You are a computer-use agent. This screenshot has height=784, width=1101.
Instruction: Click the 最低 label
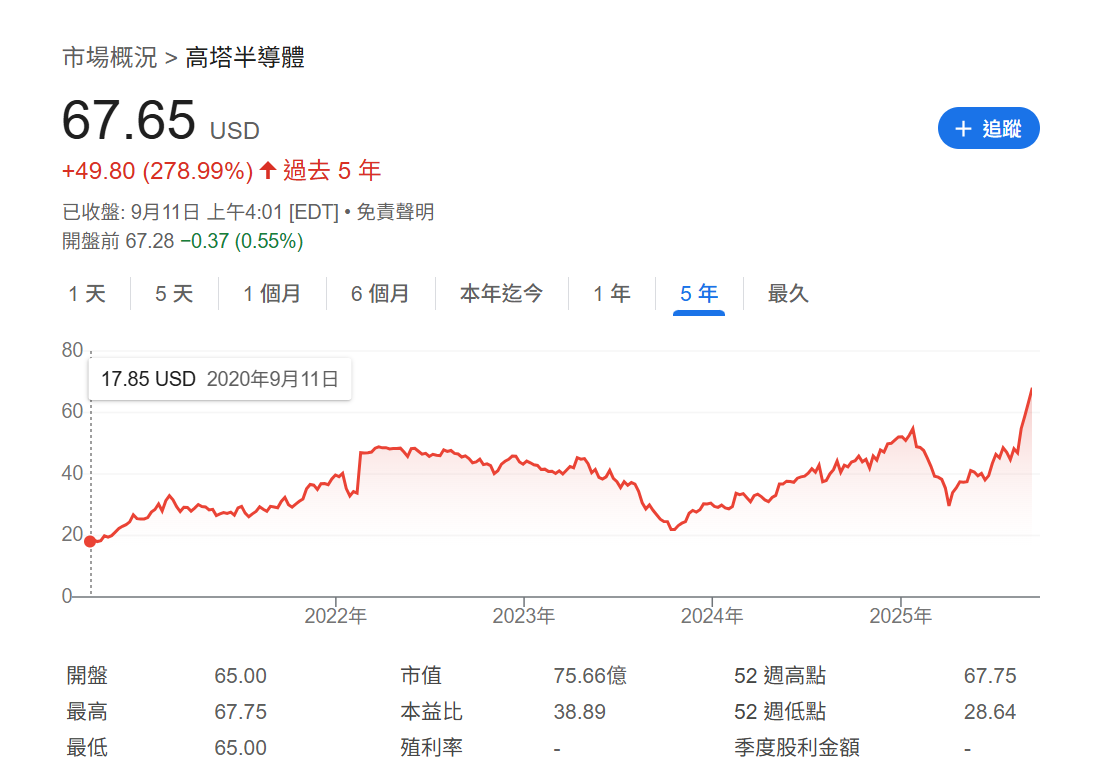point(87,748)
